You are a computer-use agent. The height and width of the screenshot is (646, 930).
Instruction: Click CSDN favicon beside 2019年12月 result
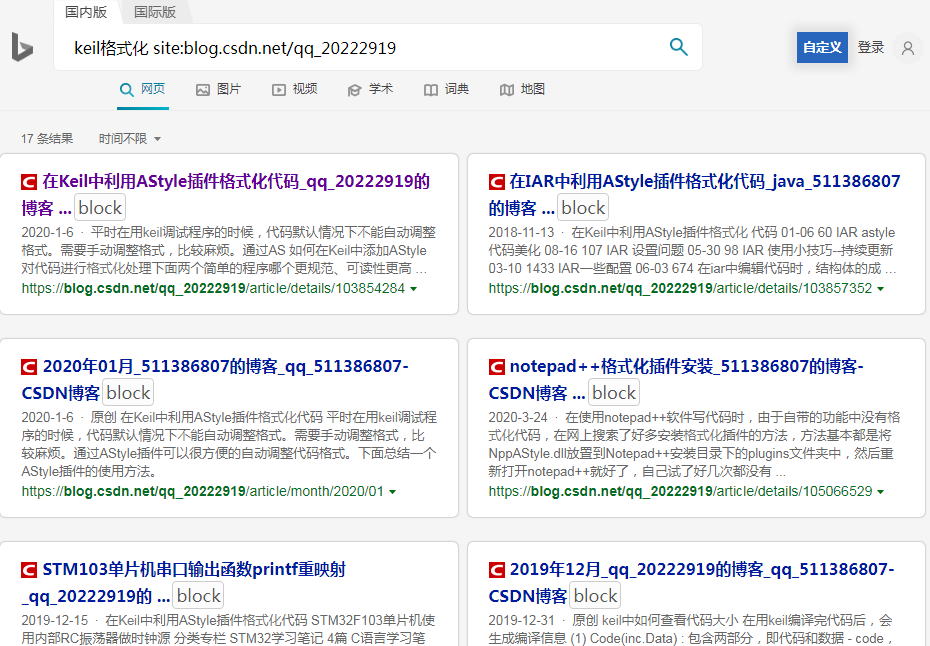click(x=496, y=570)
